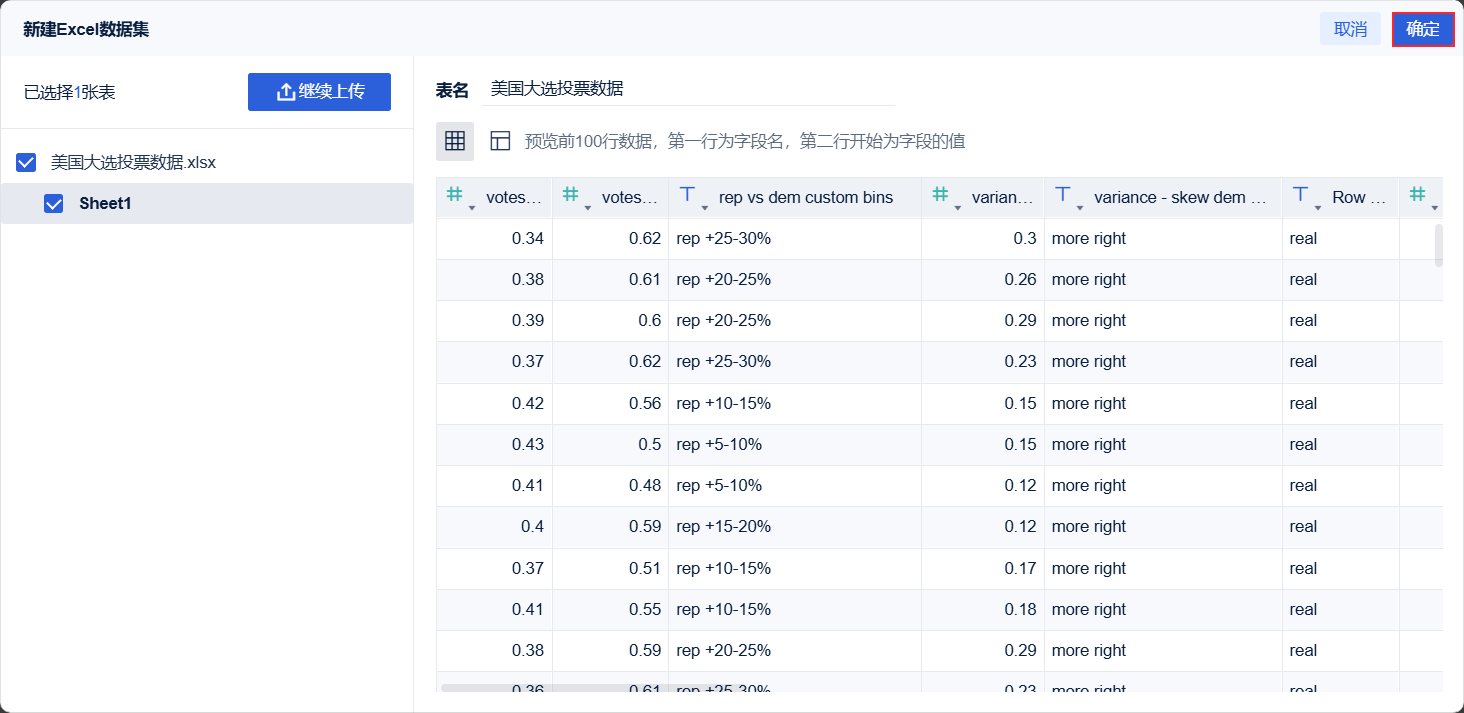This screenshot has width=1464, height=713.
Task: Toggle the Sheet1 checkbox
Action: 54,204
